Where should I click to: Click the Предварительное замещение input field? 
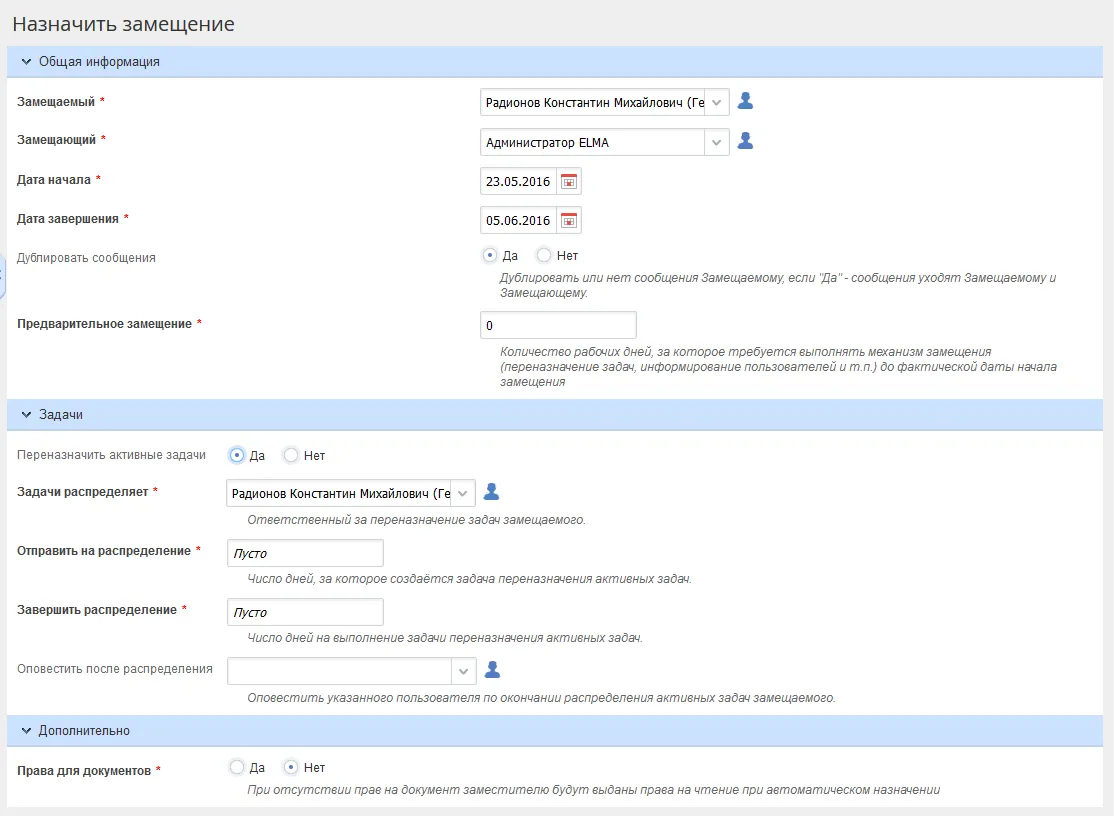pyautogui.click(x=558, y=325)
